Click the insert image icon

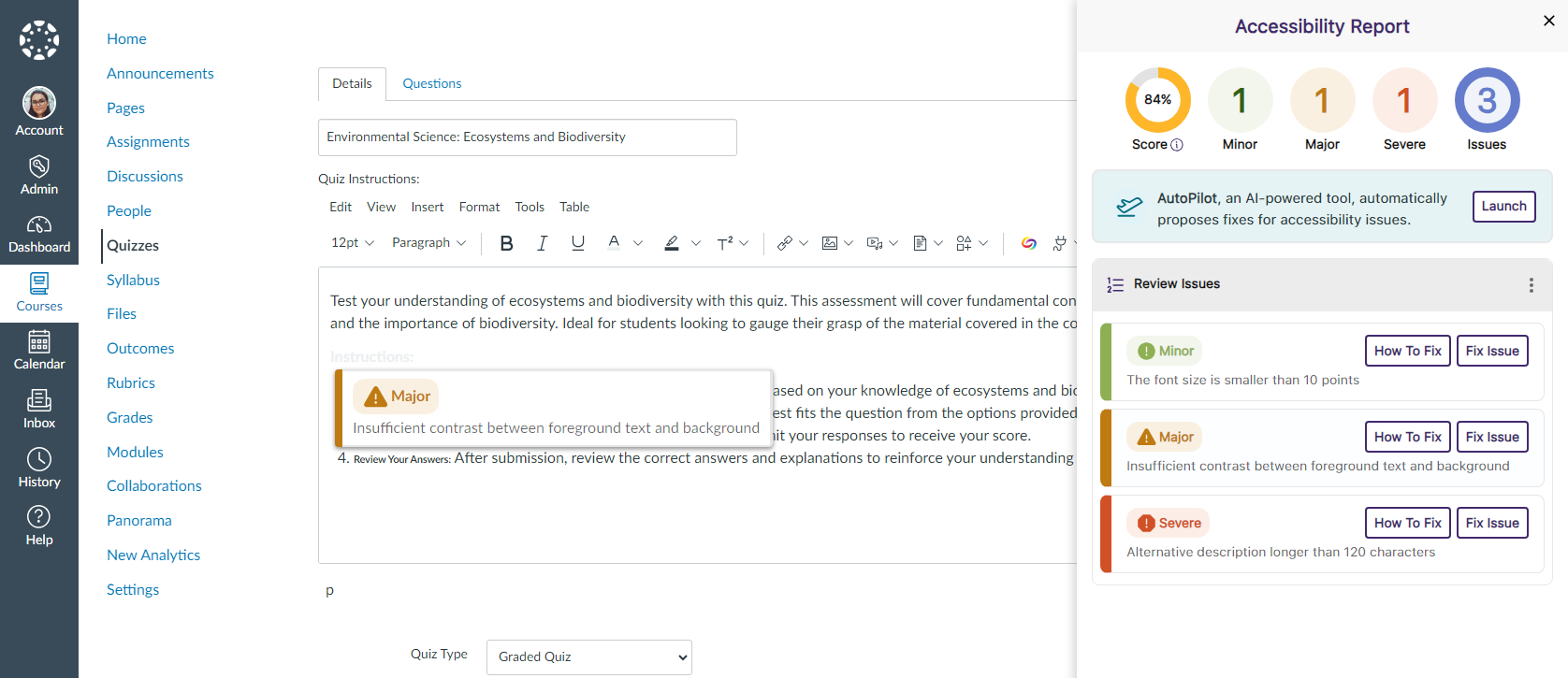[830, 243]
